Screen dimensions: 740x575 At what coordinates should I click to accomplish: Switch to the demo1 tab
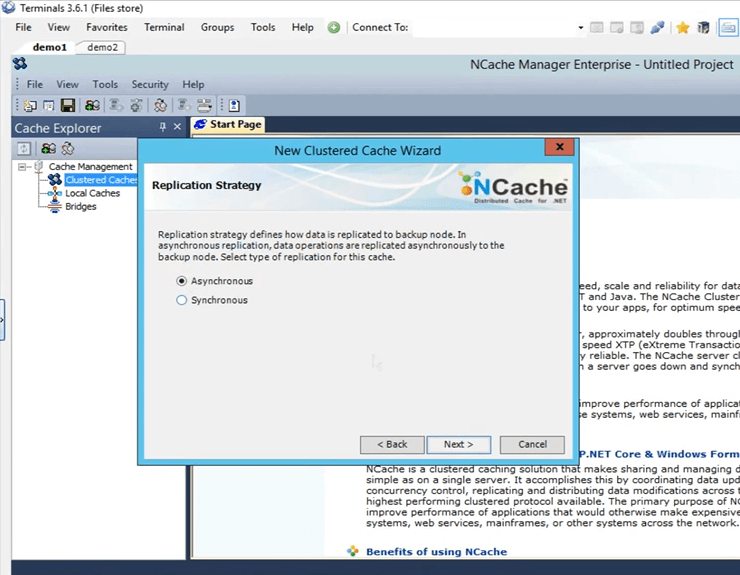click(50, 47)
